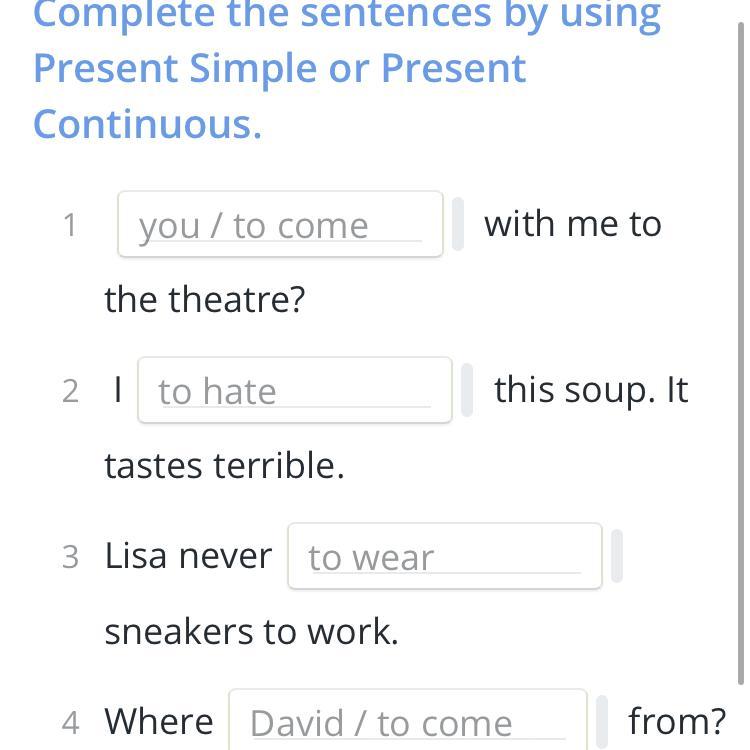The width and height of the screenshot is (750, 750).
Task: Click the gray bar beside "to wear" field
Action: pos(617,556)
